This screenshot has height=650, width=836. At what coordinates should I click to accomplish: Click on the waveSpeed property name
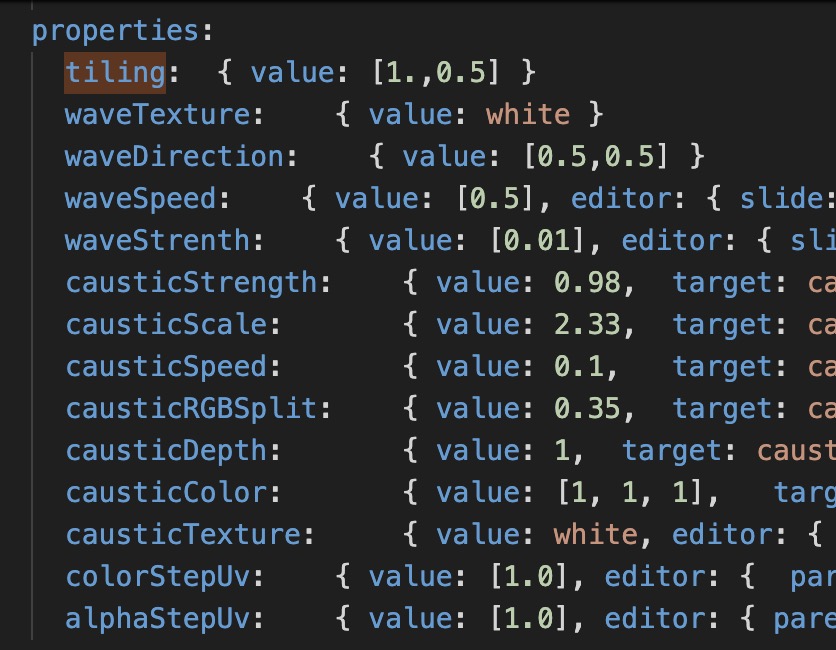[x=140, y=199]
